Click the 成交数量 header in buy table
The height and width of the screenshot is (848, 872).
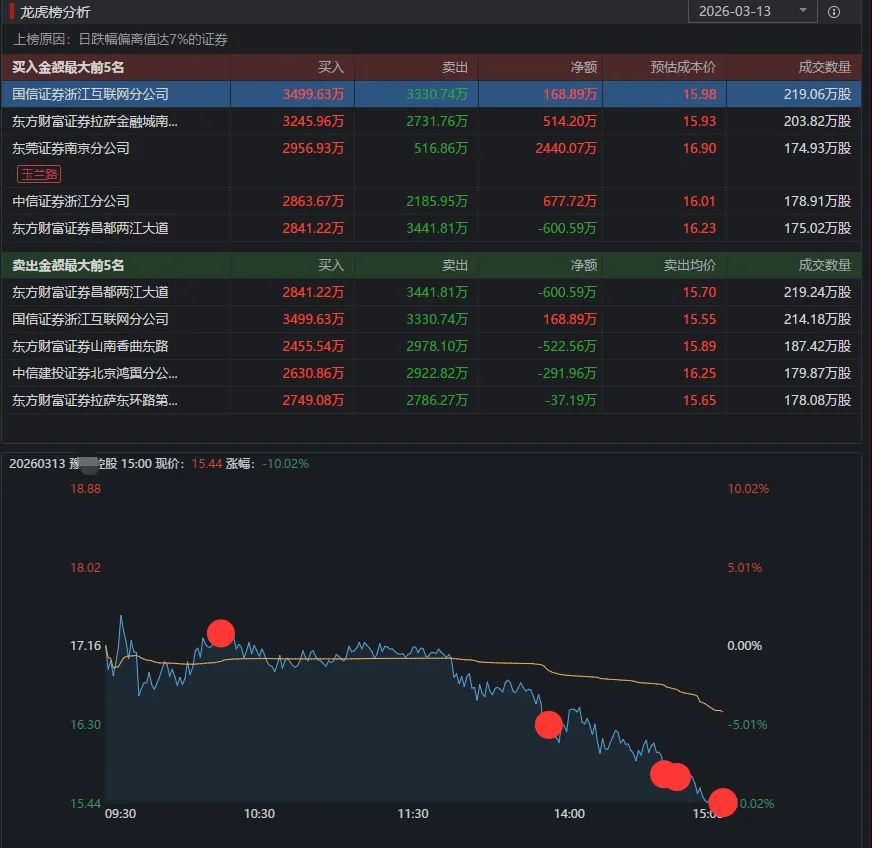point(824,67)
